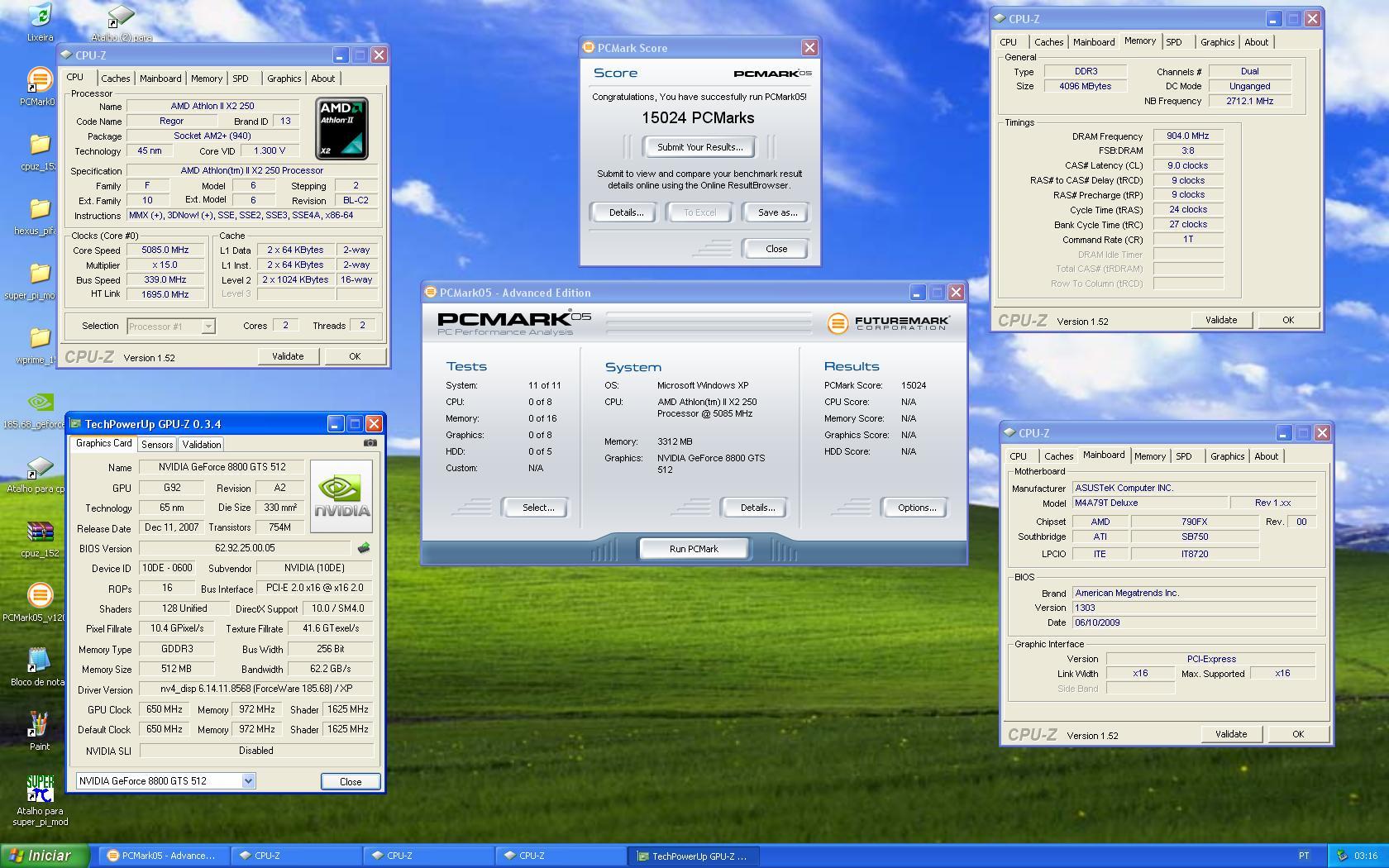This screenshot has height=868, width=1389.
Task: Open the super_pi_mod folder icon
Action: coord(39,273)
